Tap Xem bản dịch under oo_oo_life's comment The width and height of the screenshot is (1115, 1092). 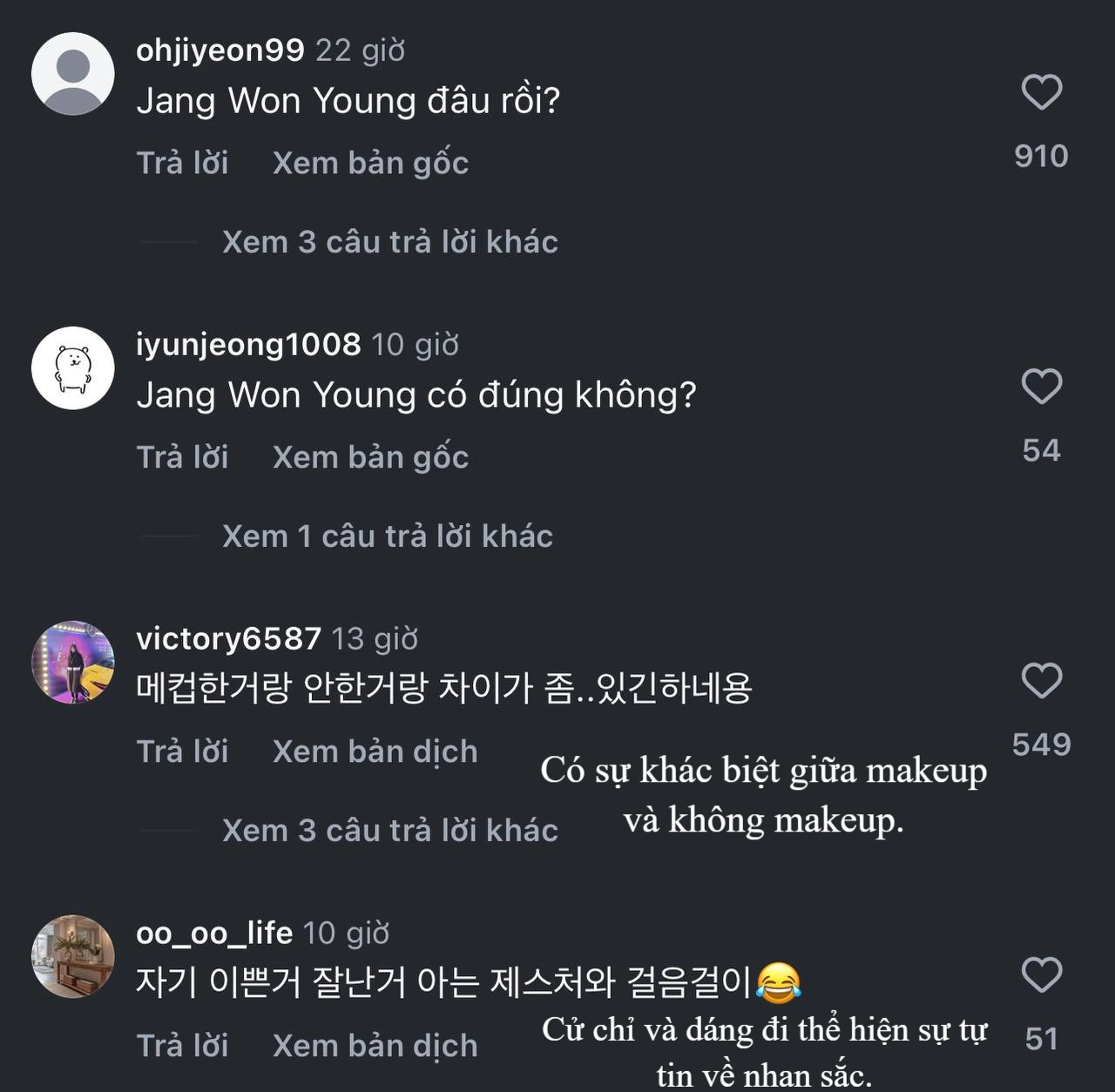tap(375, 1045)
